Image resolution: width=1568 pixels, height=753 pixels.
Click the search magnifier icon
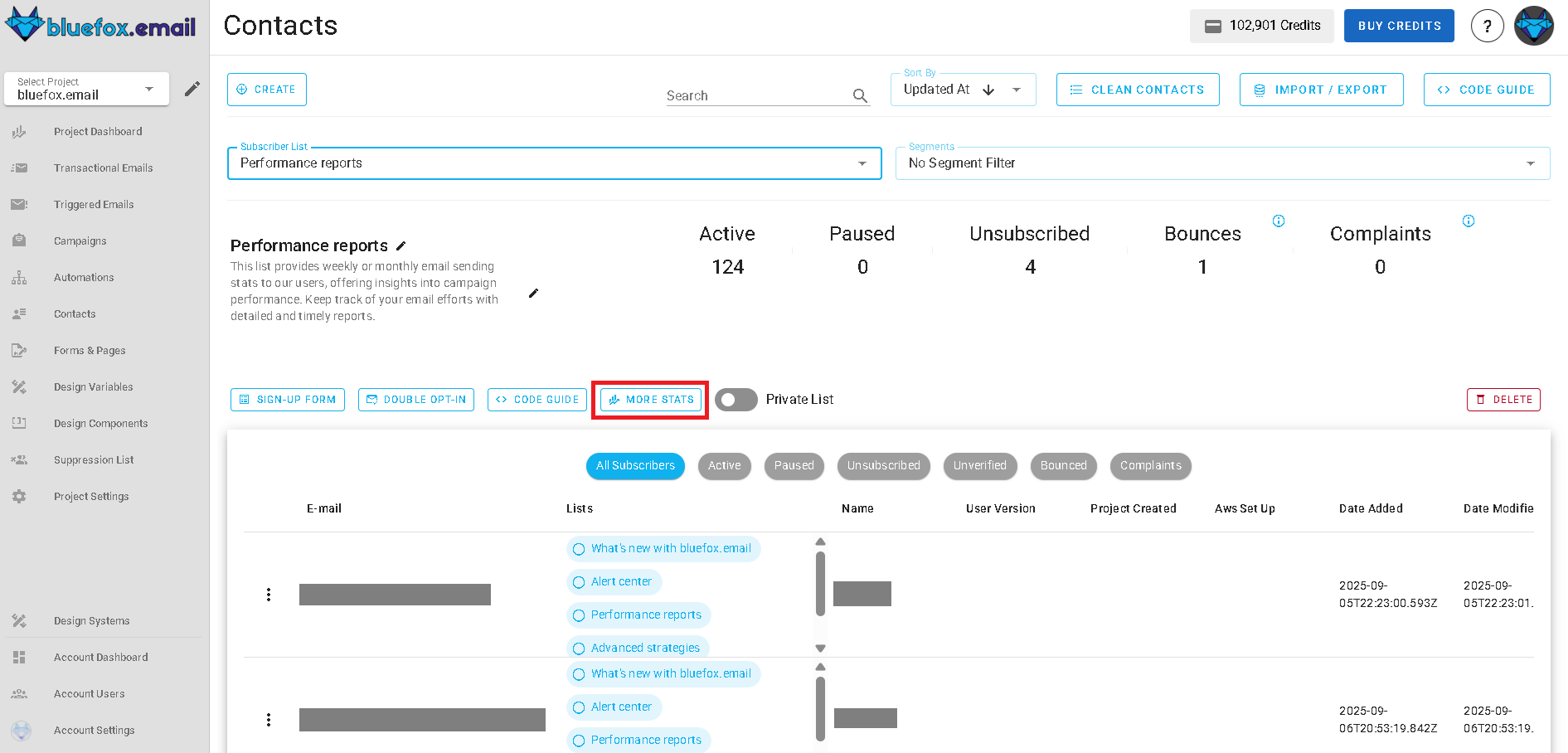pos(860,95)
